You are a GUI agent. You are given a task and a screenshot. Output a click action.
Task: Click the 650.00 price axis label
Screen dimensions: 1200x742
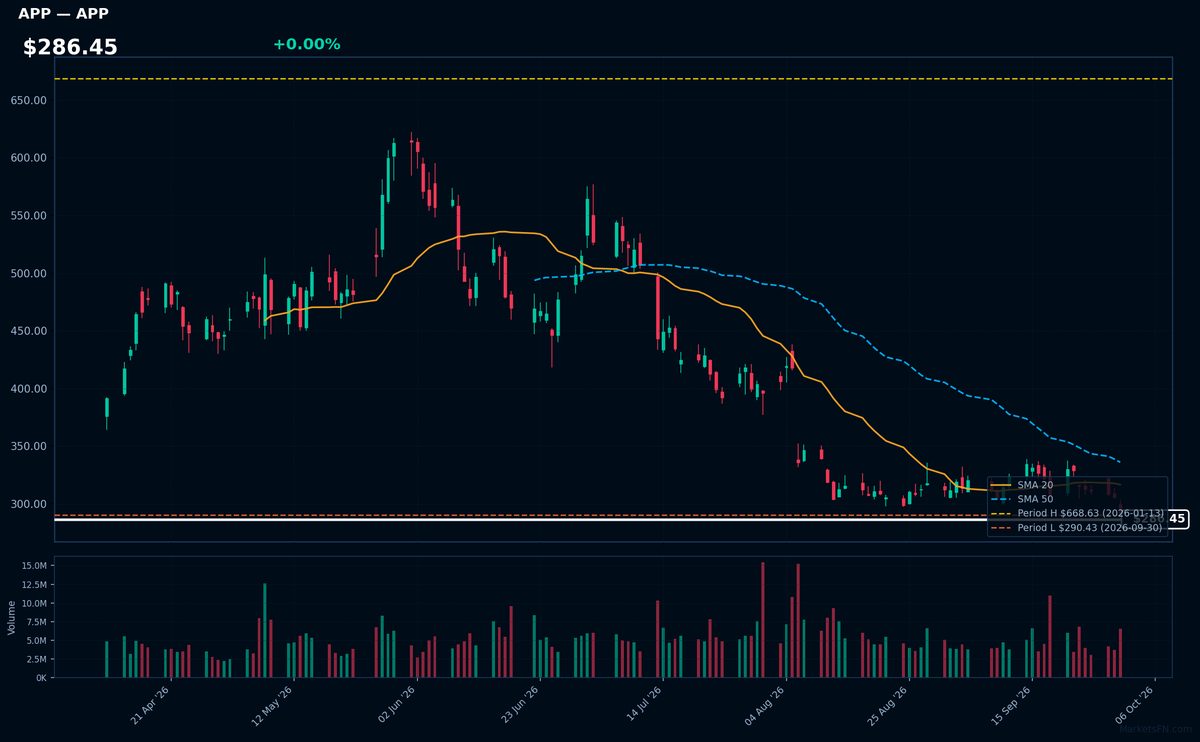click(29, 100)
